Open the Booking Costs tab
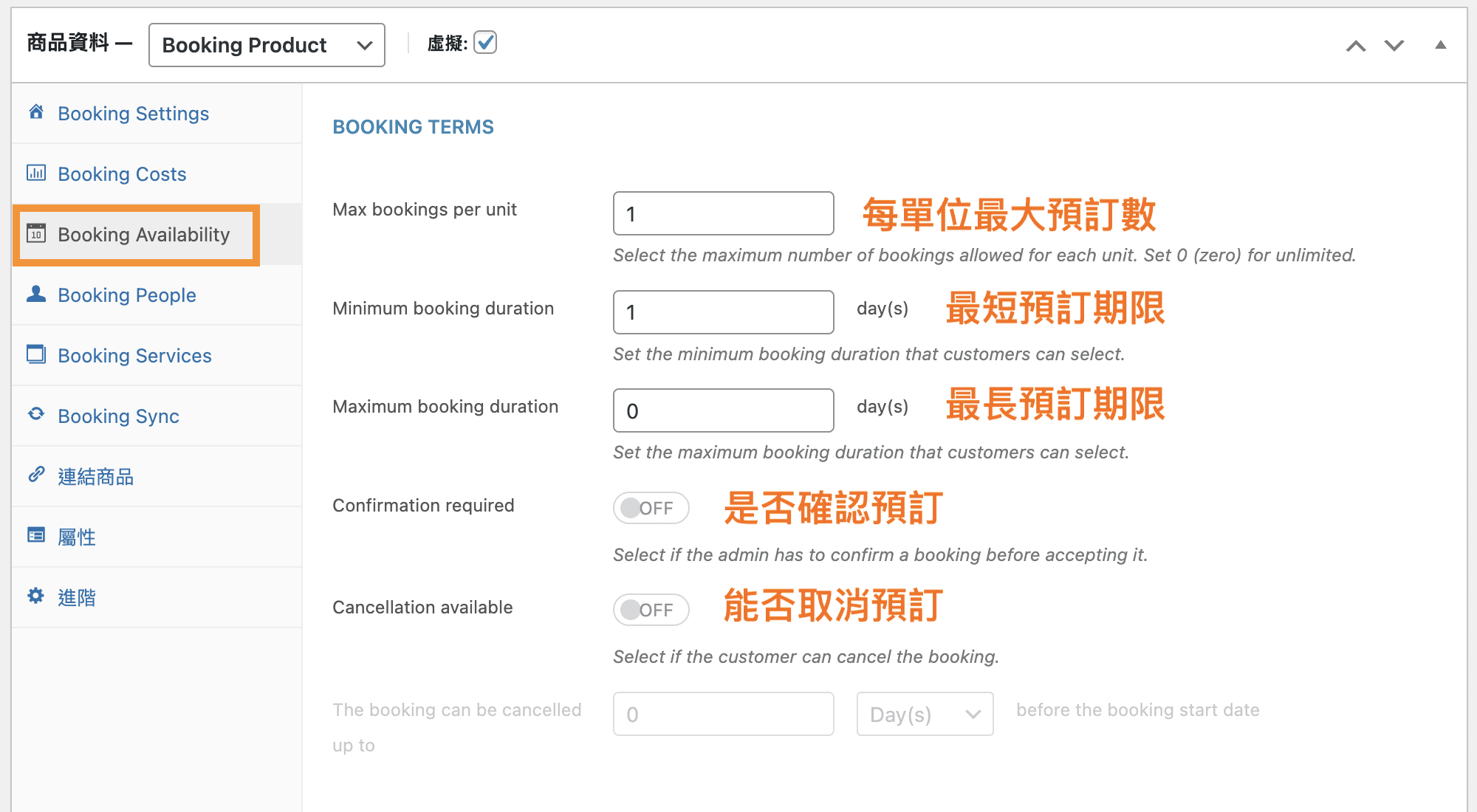 (x=122, y=174)
